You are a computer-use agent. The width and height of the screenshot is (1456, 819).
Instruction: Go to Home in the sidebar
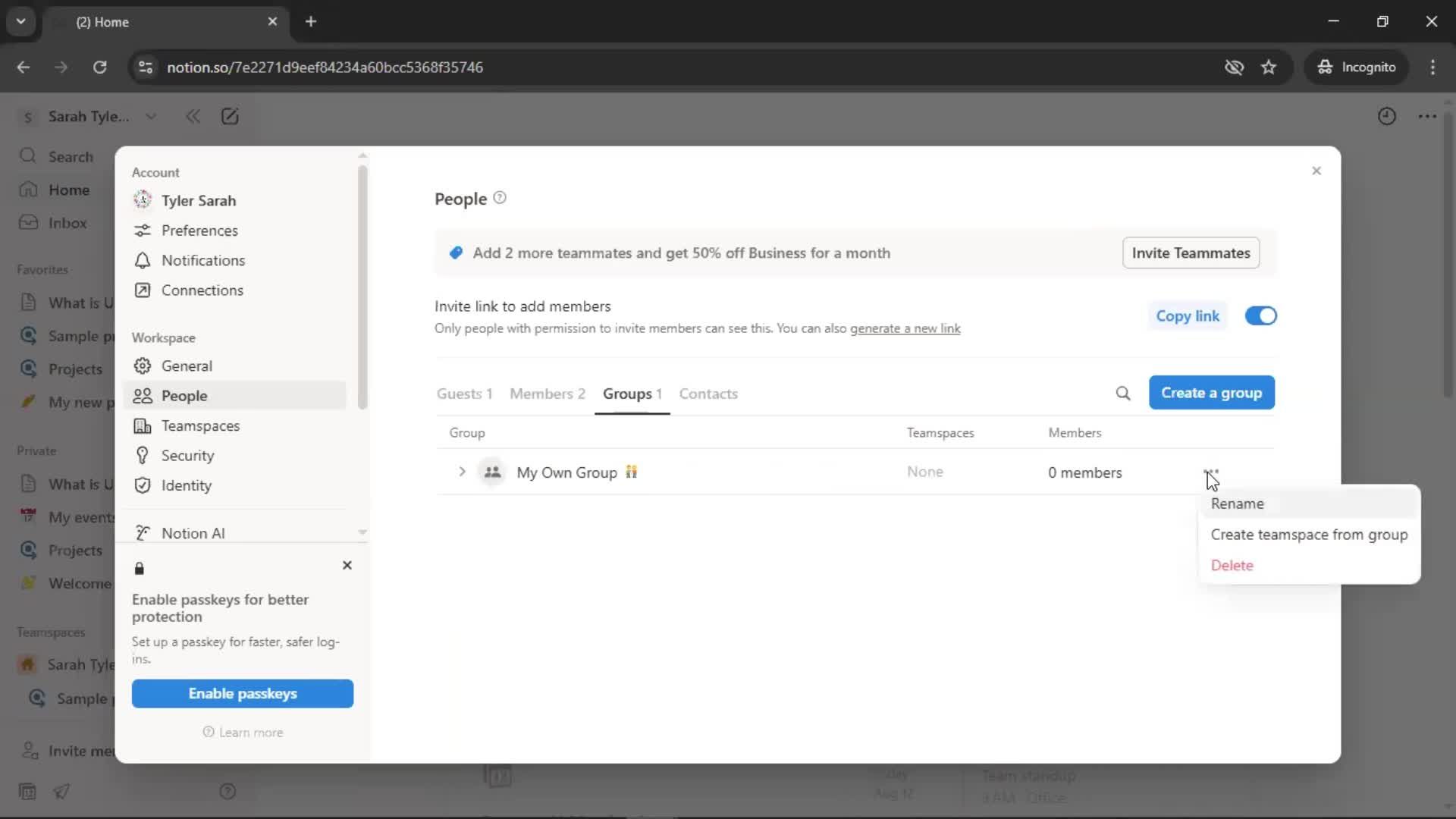pos(55,190)
